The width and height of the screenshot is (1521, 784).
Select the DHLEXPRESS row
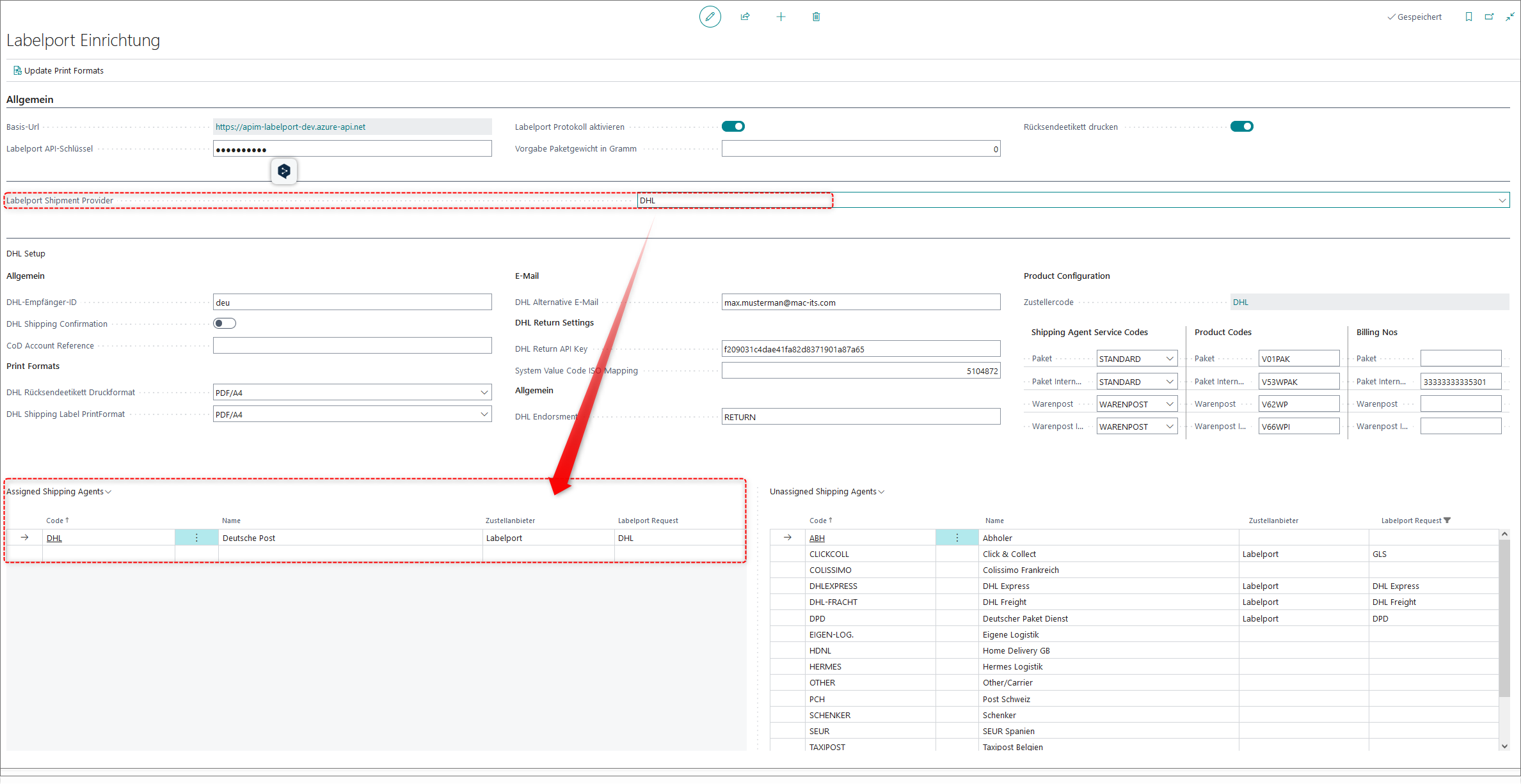click(x=1134, y=586)
